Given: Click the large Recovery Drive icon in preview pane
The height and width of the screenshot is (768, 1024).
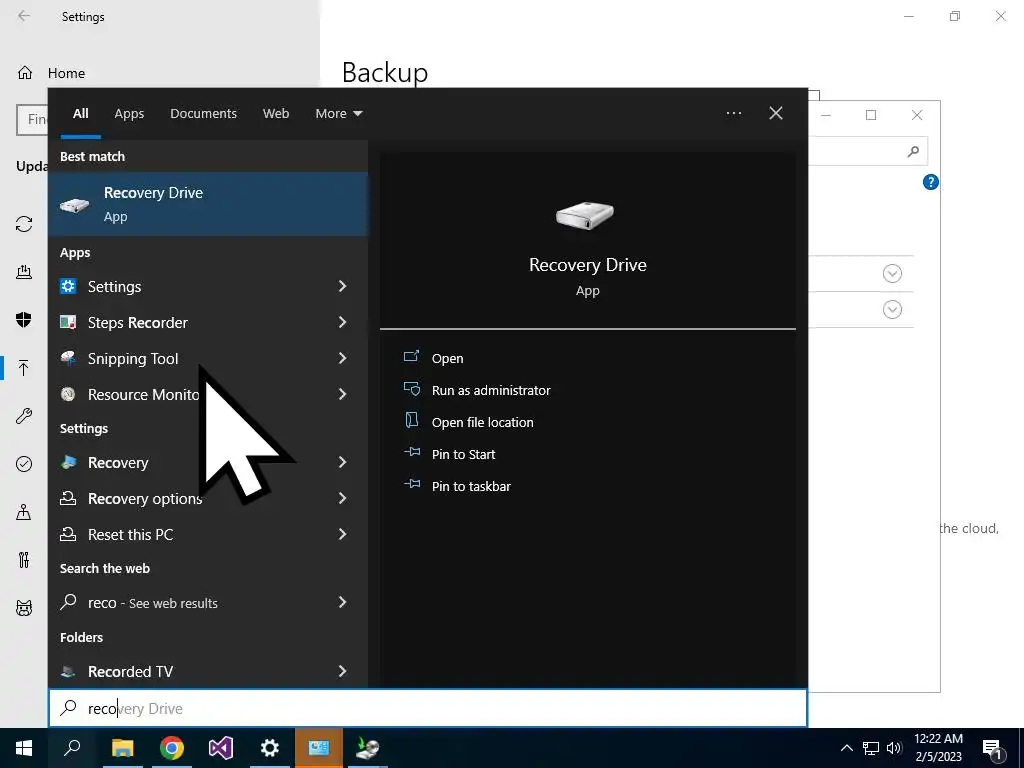Looking at the screenshot, I should pyautogui.click(x=584, y=216).
